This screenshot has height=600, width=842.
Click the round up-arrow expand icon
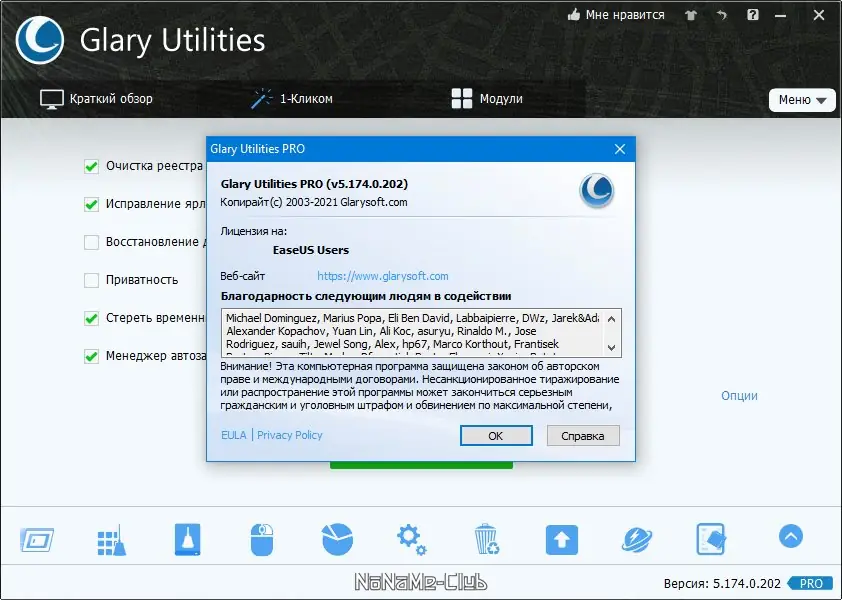[791, 536]
